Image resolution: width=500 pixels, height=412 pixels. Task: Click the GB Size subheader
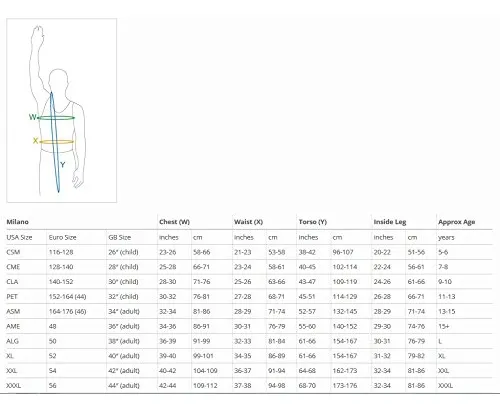click(x=119, y=237)
